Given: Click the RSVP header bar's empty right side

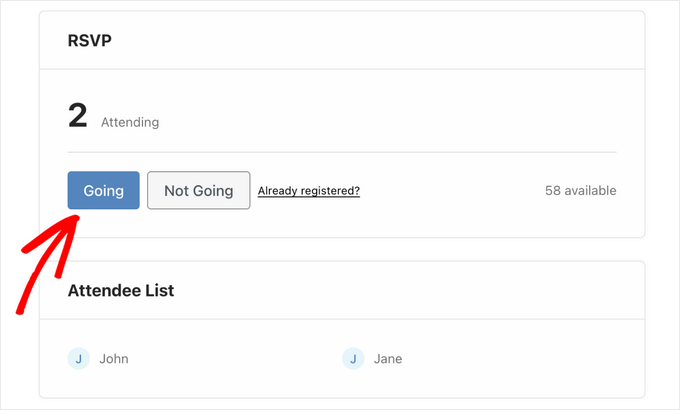Looking at the screenshot, I should pos(450,41).
